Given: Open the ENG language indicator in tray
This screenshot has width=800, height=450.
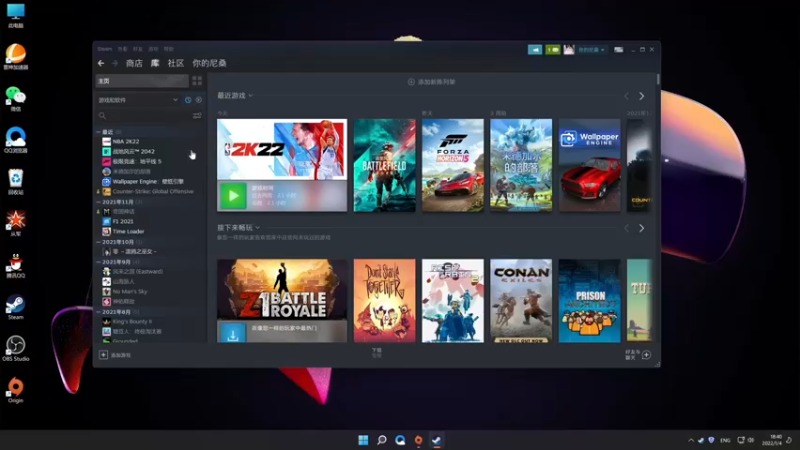Looking at the screenshot, I should pyautogui.click(x=725, y=440).
